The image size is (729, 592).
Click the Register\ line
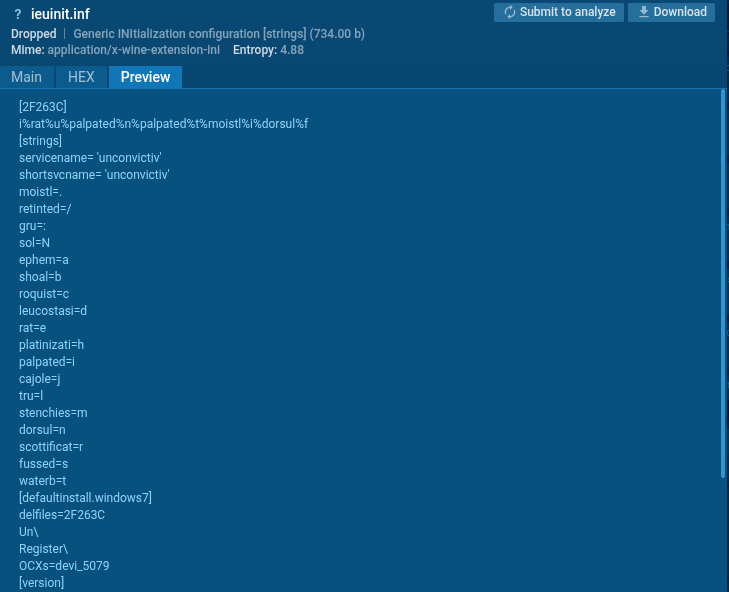click(x=44, y=548)
